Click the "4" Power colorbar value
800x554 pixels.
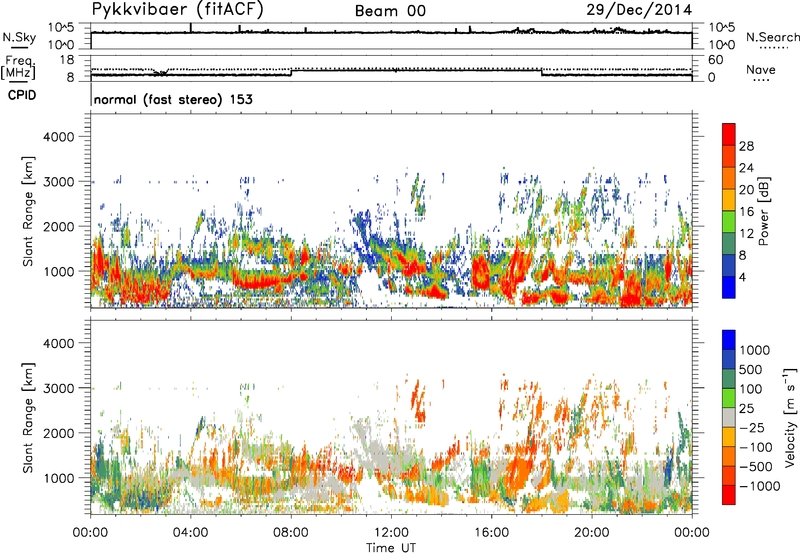point(742,277)
